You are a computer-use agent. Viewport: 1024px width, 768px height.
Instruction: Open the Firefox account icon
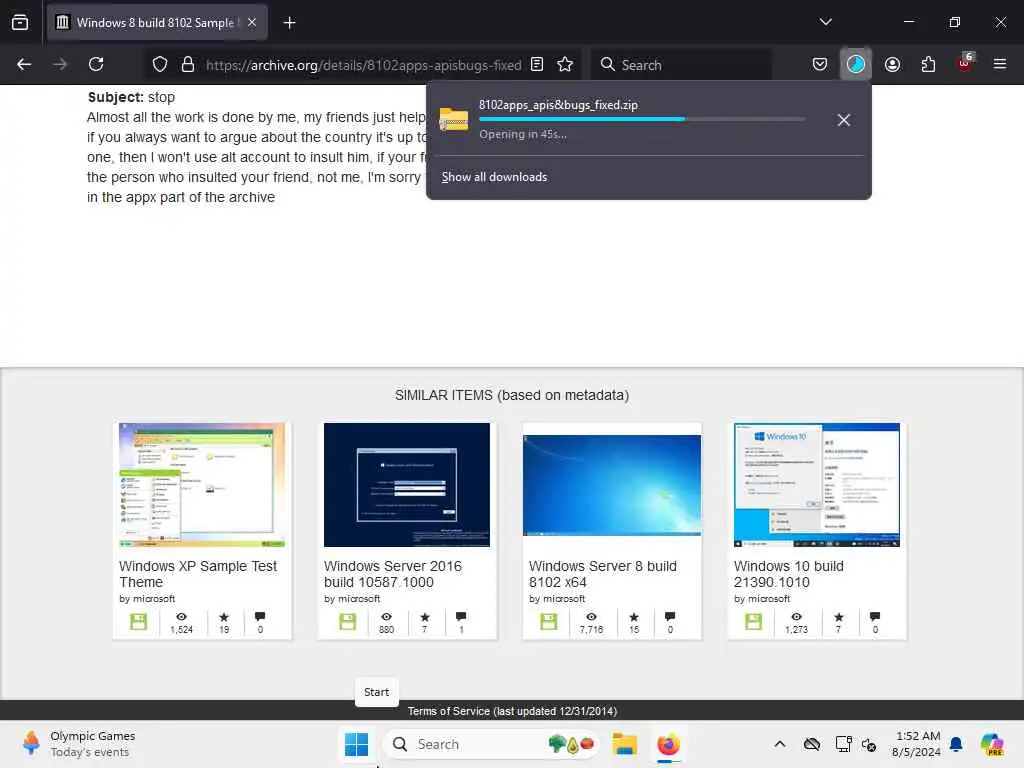point(892,64)
